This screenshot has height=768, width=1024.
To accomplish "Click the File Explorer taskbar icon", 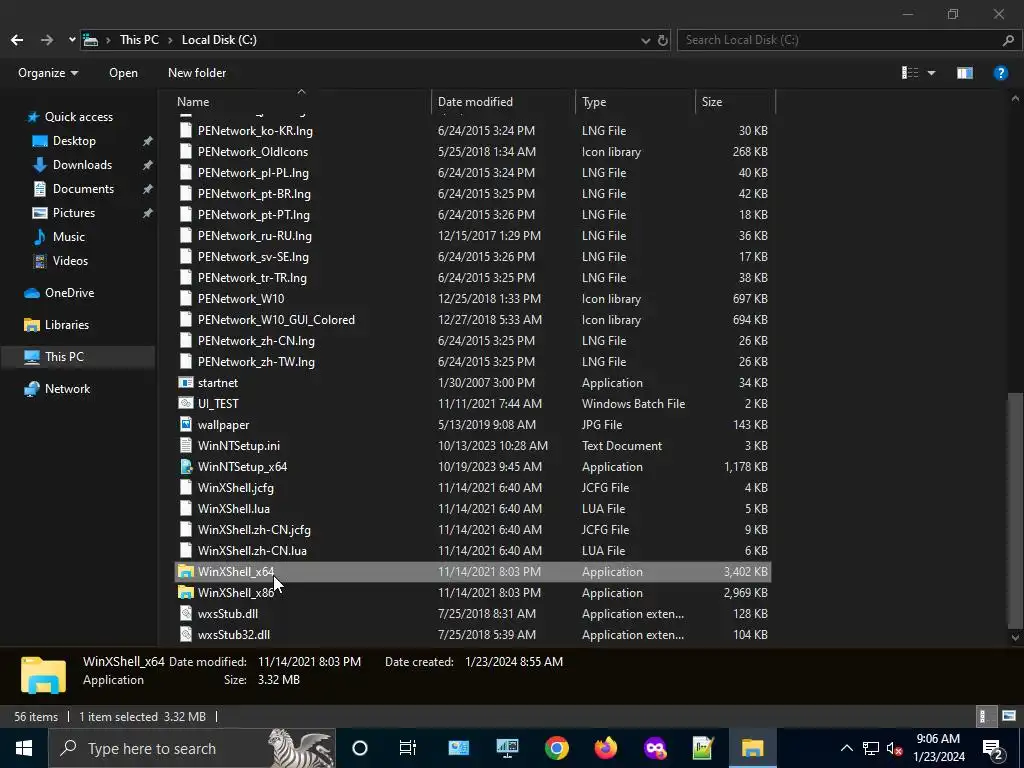I will pyautogui.click(x=752, y=748).
